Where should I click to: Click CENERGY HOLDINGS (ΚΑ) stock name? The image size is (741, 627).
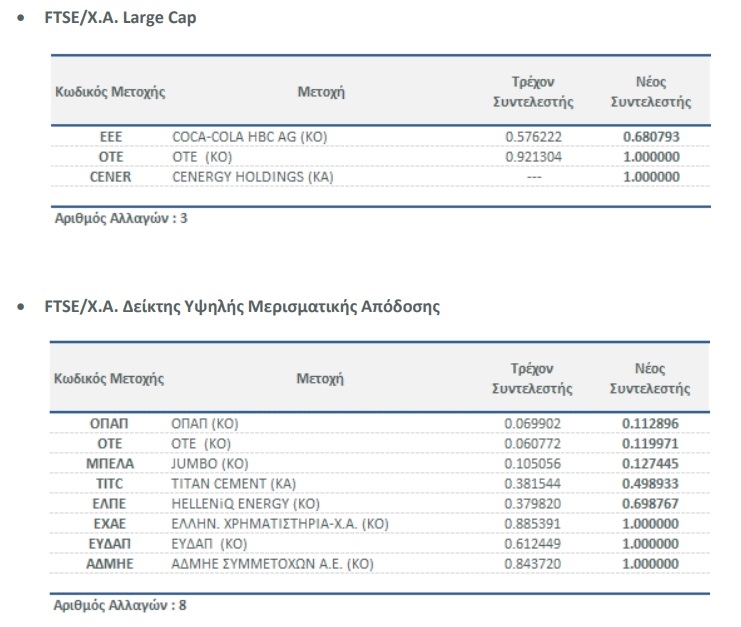tap(253, 176)
